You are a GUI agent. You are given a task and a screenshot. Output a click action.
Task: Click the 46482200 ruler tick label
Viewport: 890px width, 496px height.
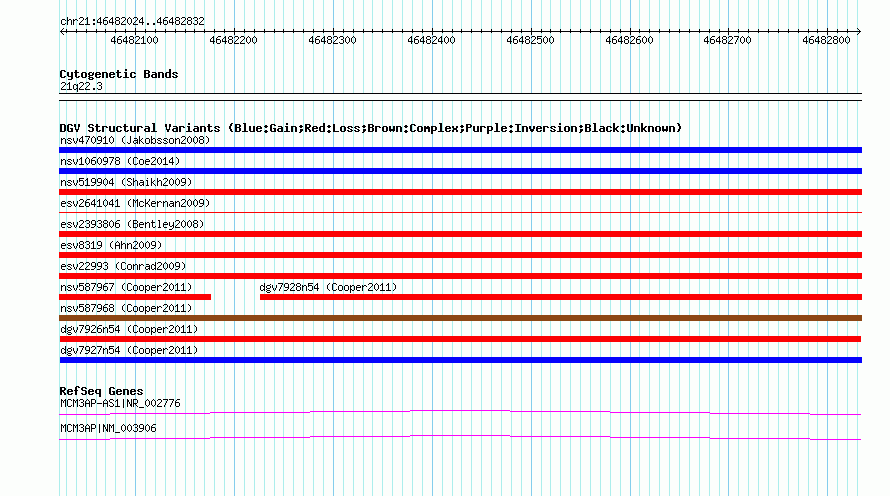[233, 40]
